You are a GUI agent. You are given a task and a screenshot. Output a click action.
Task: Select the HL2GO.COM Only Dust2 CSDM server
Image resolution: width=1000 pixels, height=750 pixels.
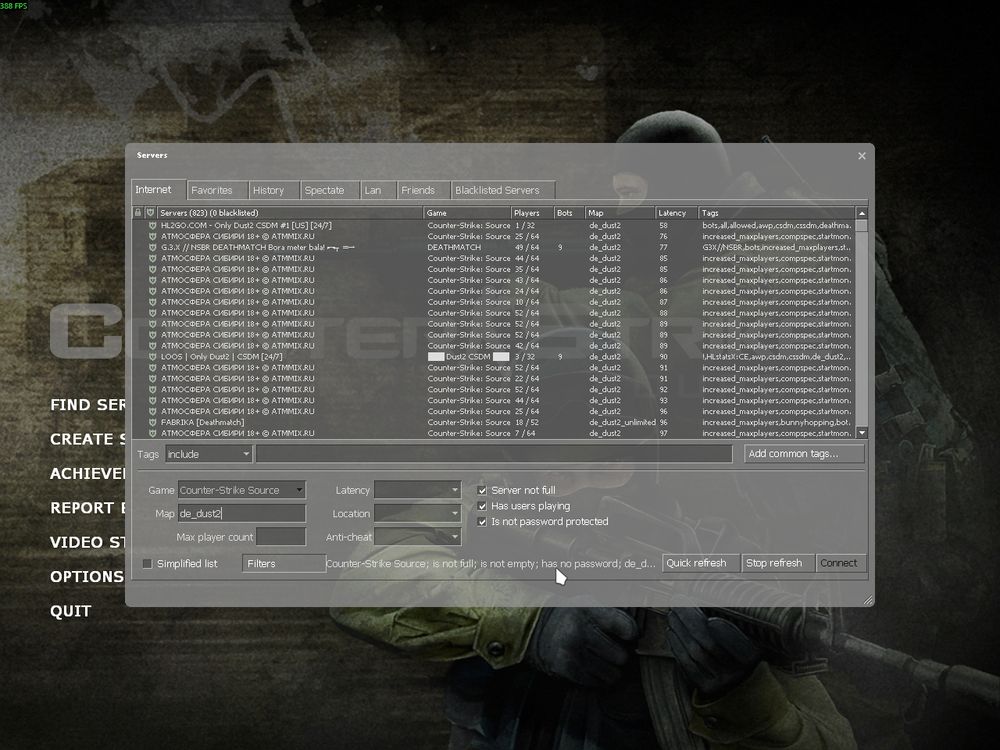[494, 225]
